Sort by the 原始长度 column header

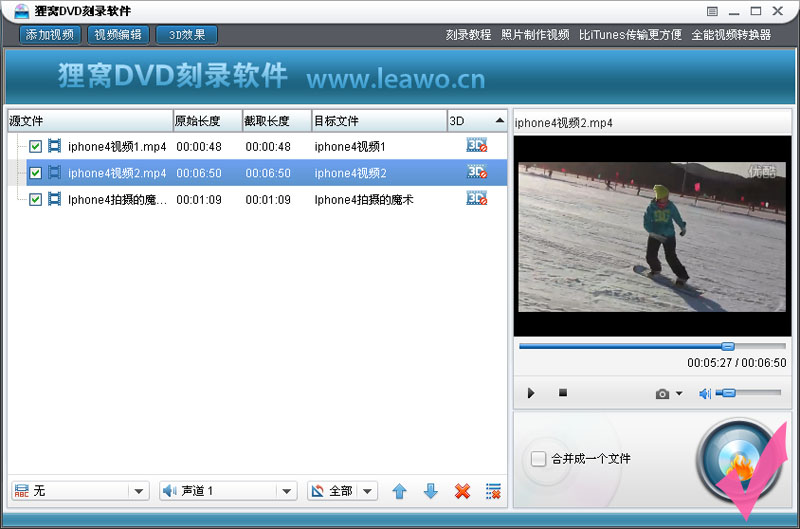click(x=208, y=121)
